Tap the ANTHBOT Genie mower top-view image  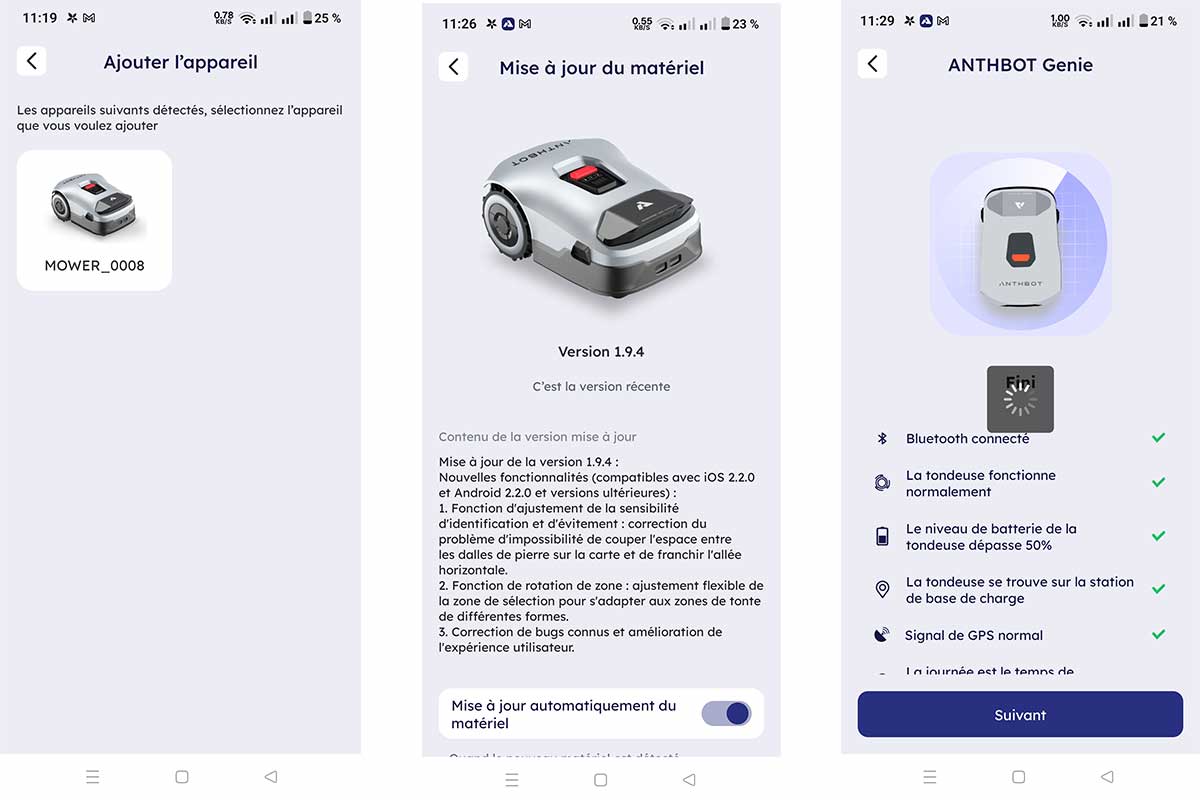[x=1020, y=243]
